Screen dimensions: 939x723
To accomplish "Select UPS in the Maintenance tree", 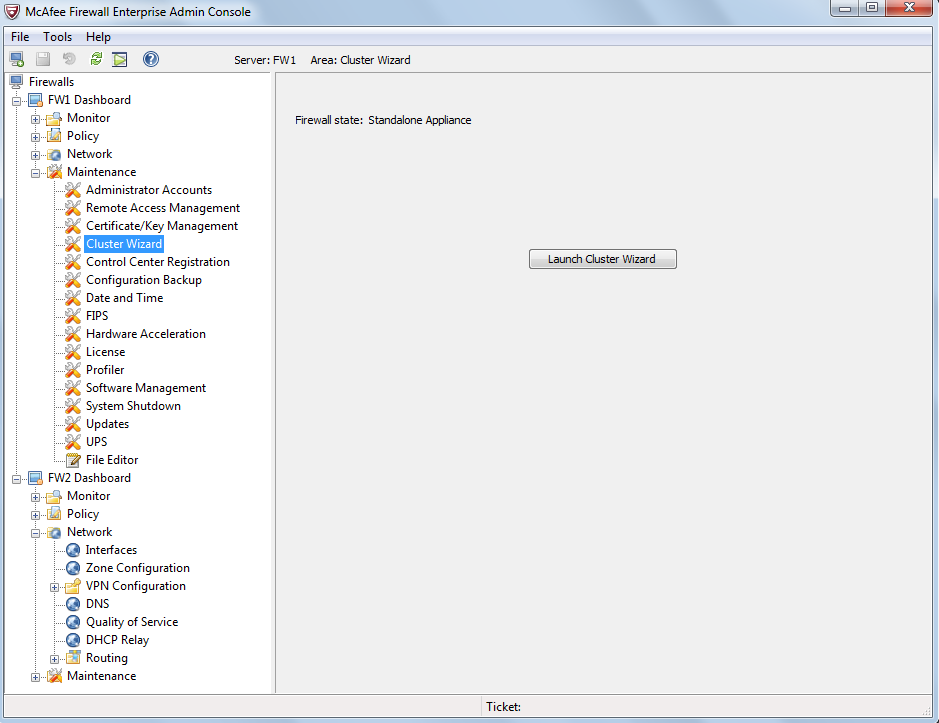I will coord(96,441).
